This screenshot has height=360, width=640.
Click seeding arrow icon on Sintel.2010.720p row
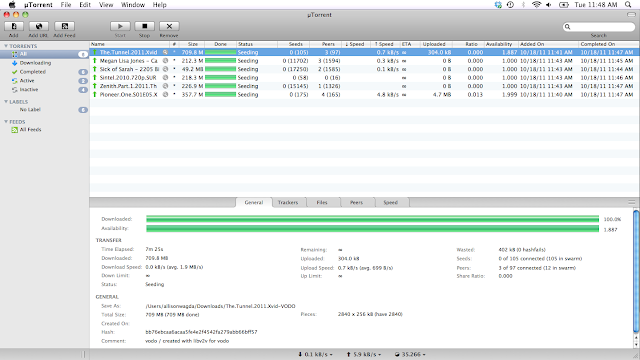95,78
